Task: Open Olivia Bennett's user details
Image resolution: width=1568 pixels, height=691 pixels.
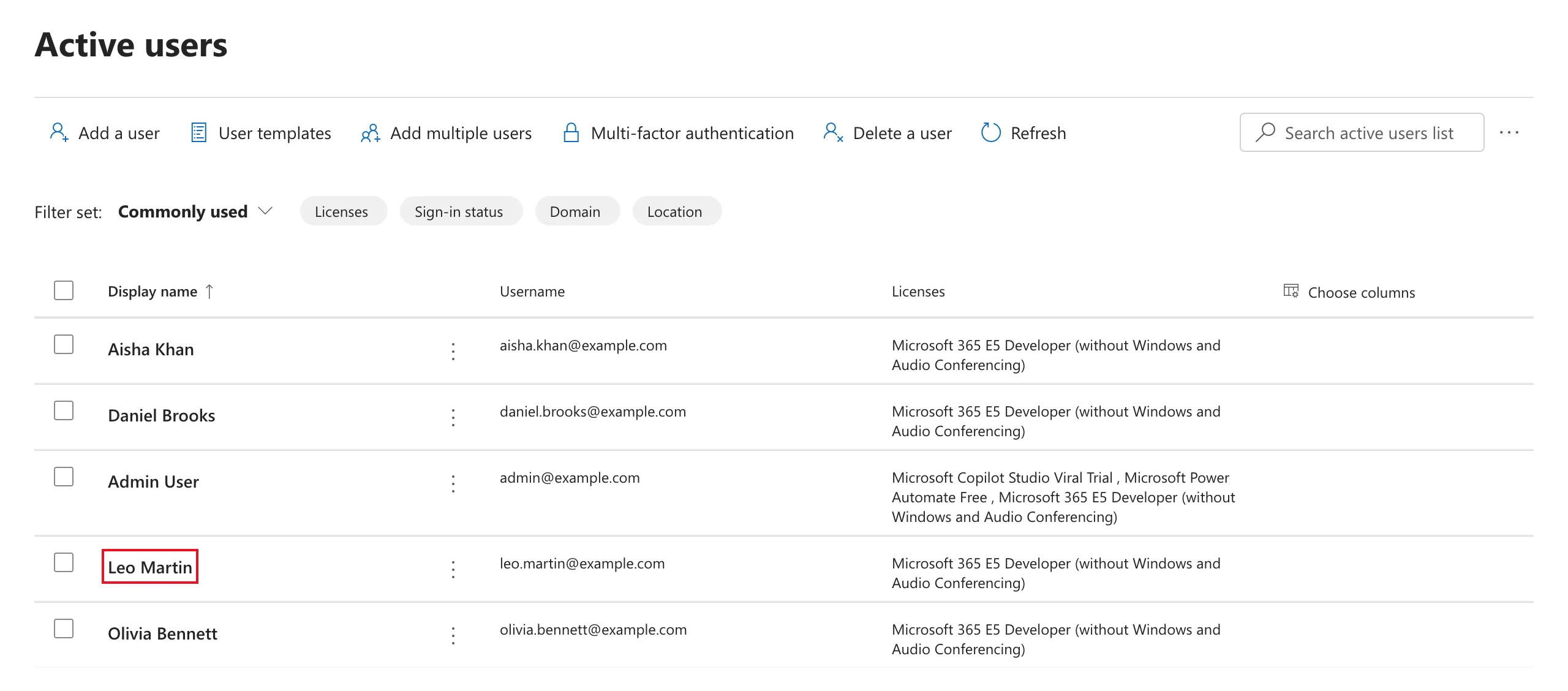Action: [162, 633]
